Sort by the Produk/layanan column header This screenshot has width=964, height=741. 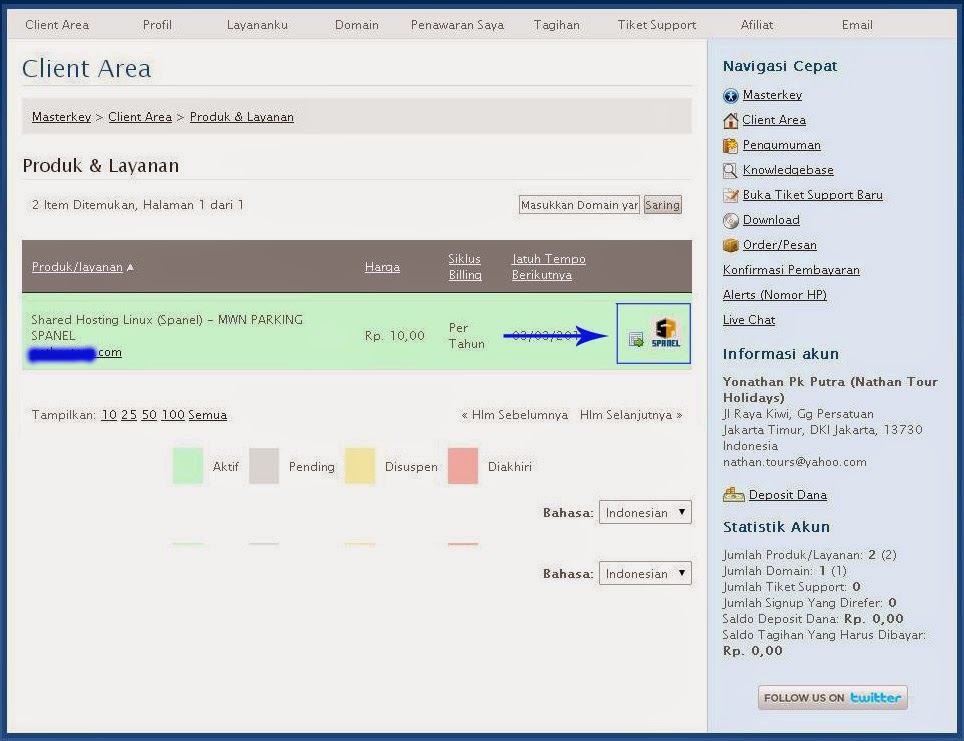[77, 267]
